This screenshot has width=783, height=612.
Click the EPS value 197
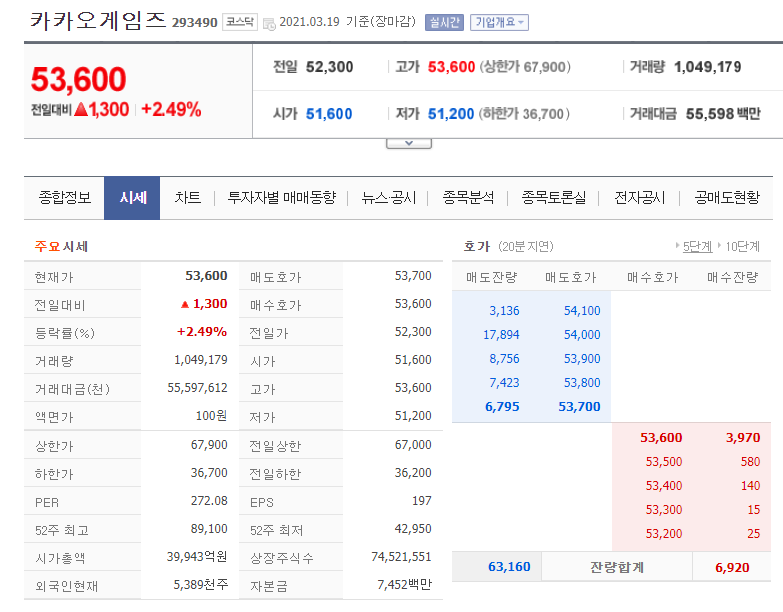click(421, 501)
